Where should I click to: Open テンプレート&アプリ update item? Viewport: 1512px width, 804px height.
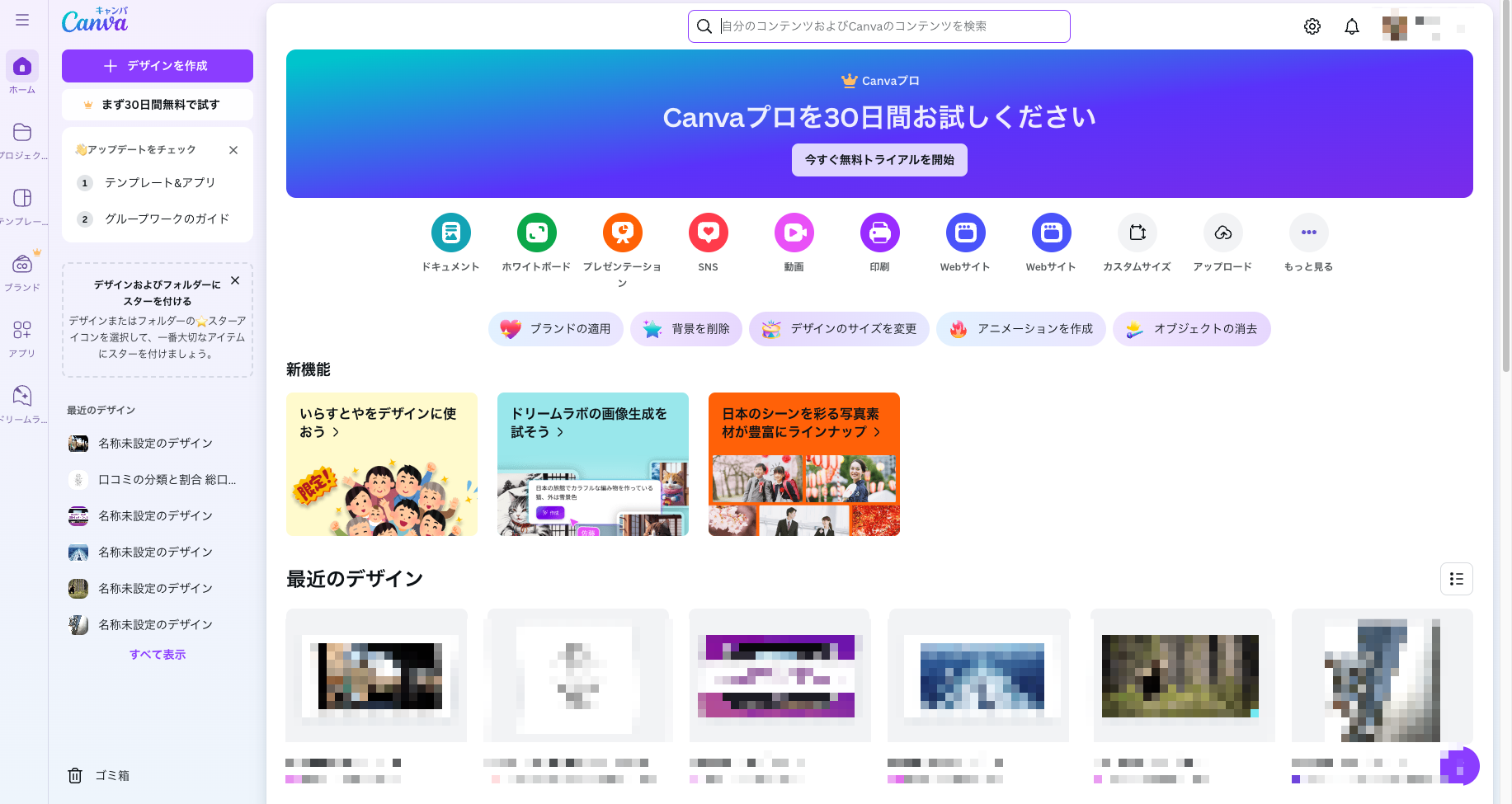click(158, 183)
